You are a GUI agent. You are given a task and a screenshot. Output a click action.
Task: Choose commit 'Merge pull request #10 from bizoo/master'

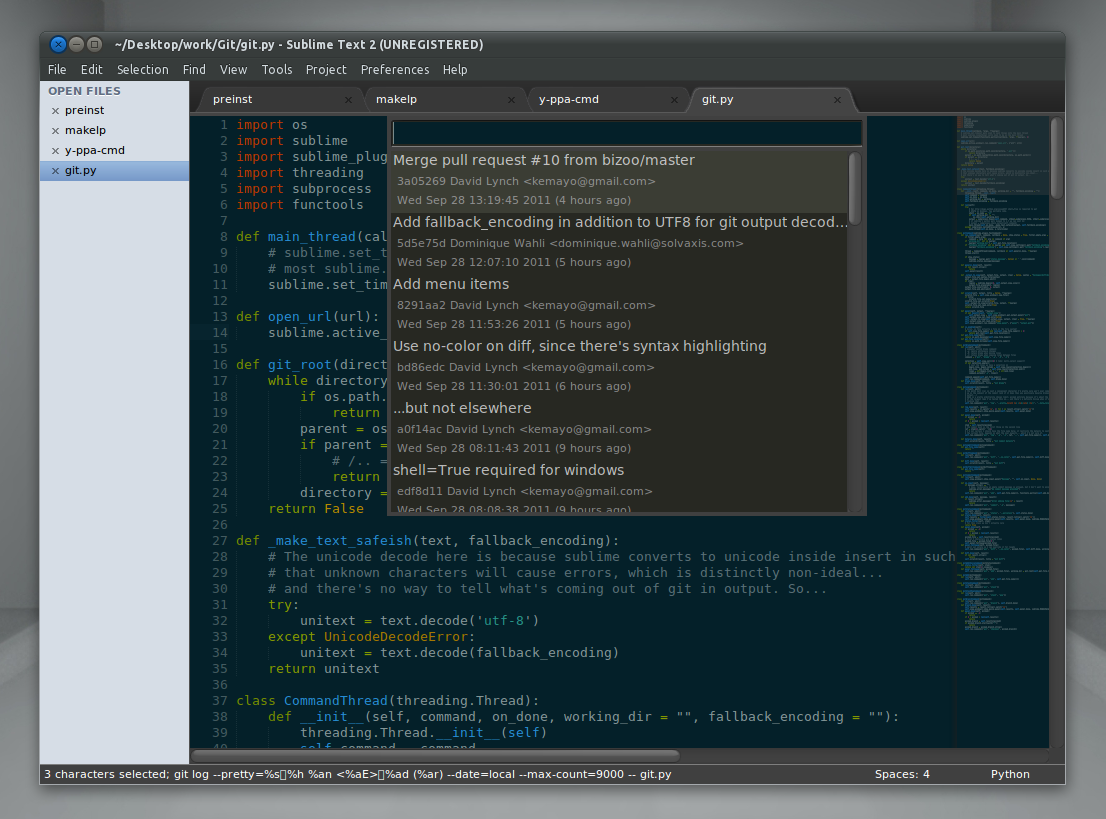point(619,181)
